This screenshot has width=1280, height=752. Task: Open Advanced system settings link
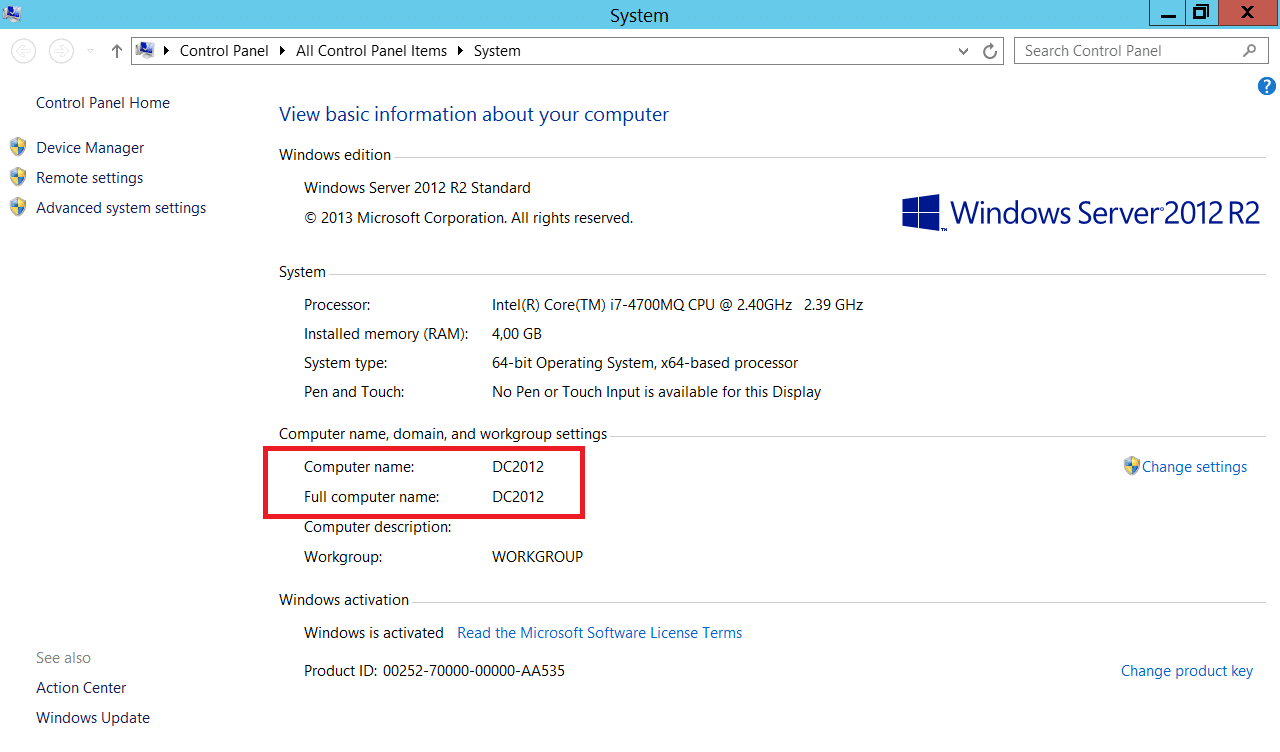coord(121,208)
